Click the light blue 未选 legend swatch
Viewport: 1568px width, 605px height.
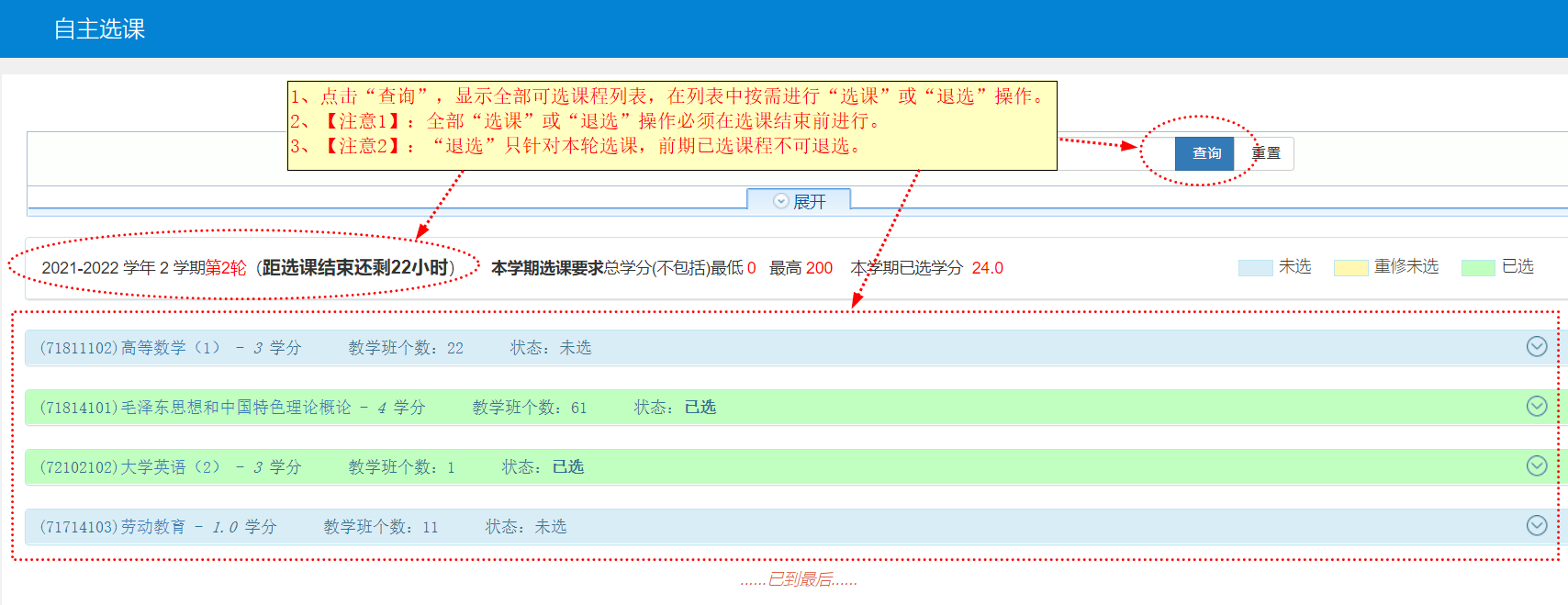click(x=1255, y=267)
